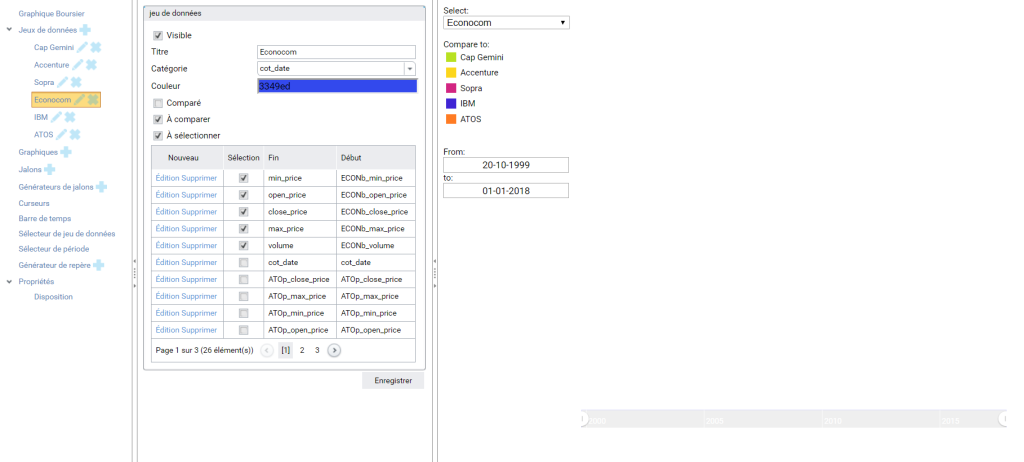Image resolution: width=1024 pixels, height=462 pixels.
Task: Go to page 3 of the table
Action: click(x=317, y=350)
